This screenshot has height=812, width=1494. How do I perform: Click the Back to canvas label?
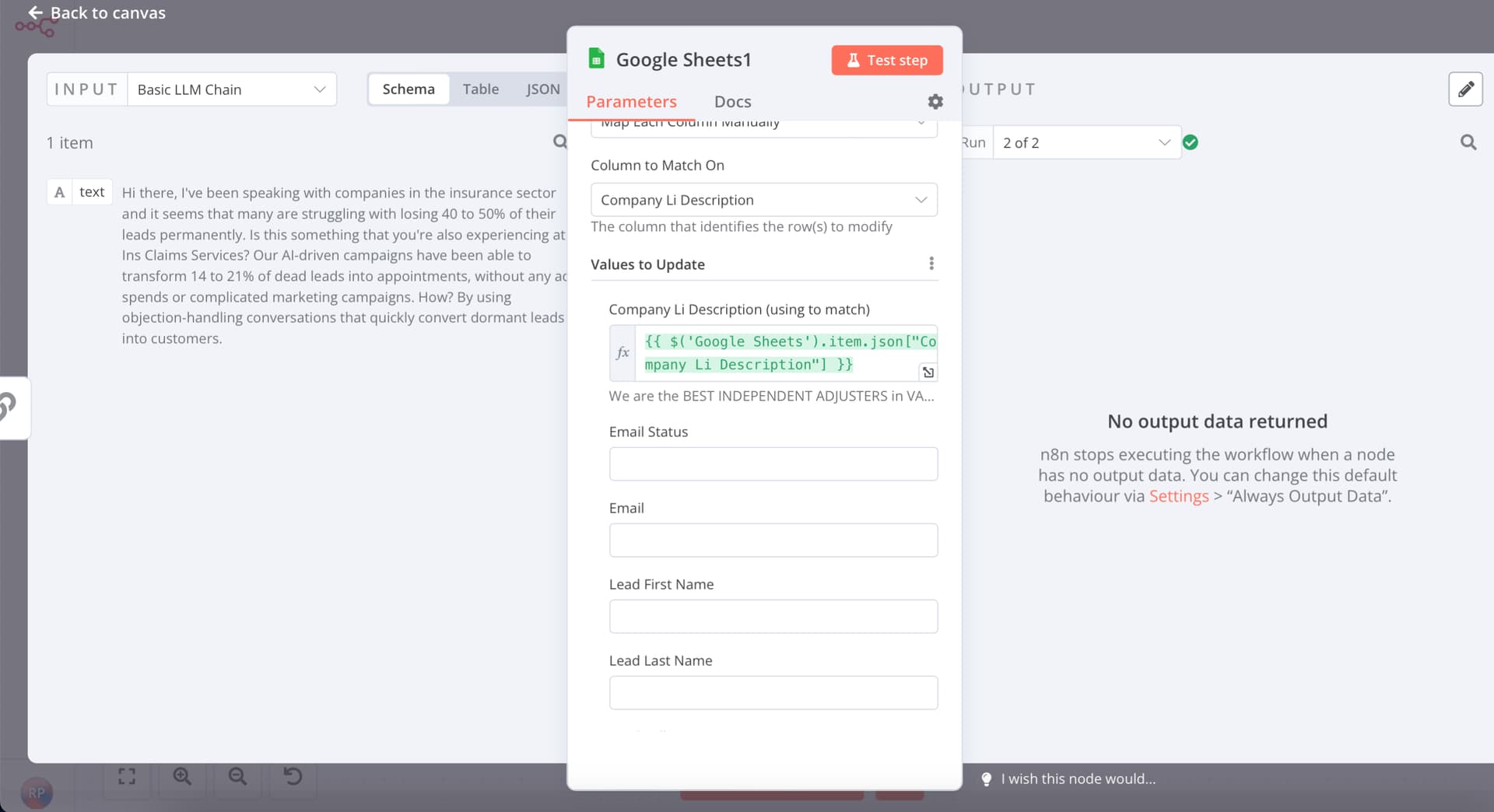coord(108,12)
